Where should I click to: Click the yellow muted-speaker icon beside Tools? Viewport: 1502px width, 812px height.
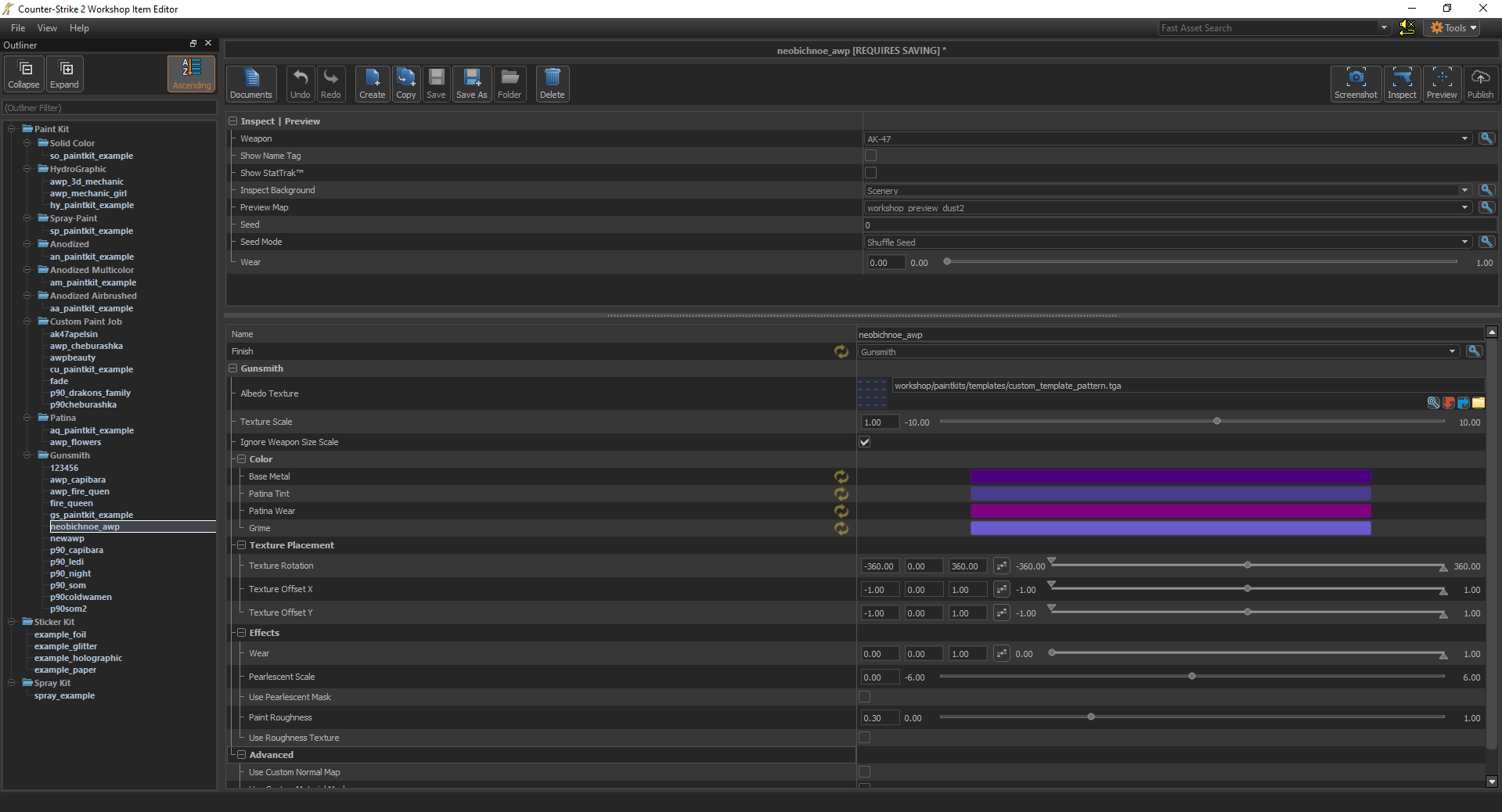tap(1407, 28)
